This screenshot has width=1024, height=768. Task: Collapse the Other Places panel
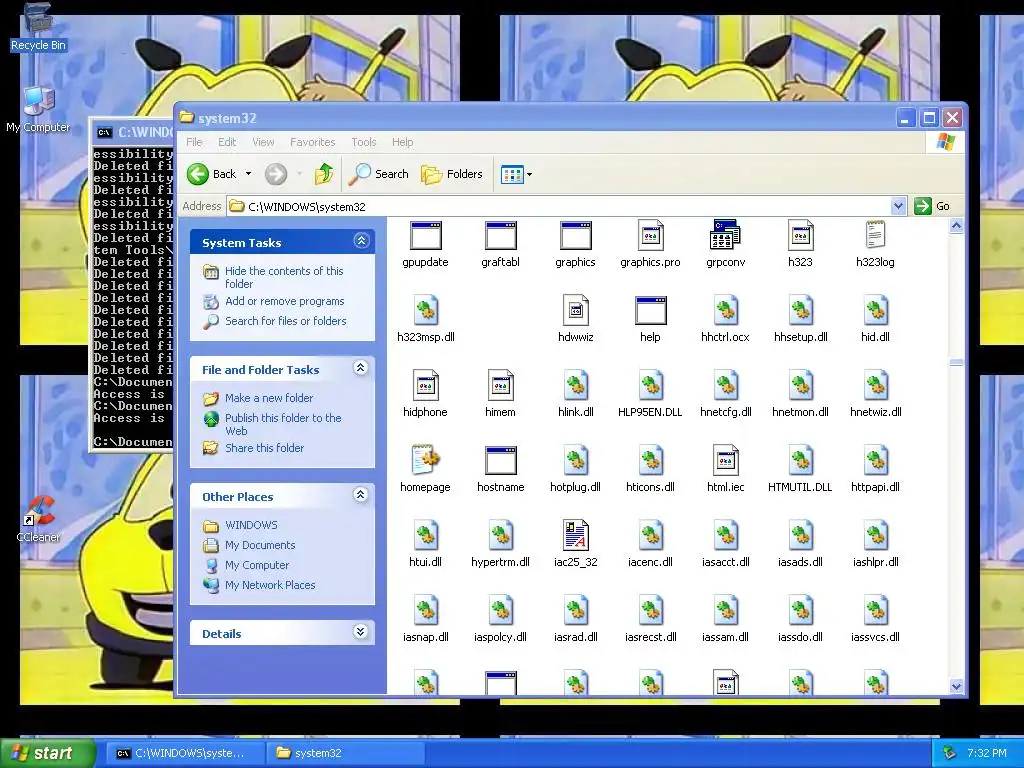point(360,495)
